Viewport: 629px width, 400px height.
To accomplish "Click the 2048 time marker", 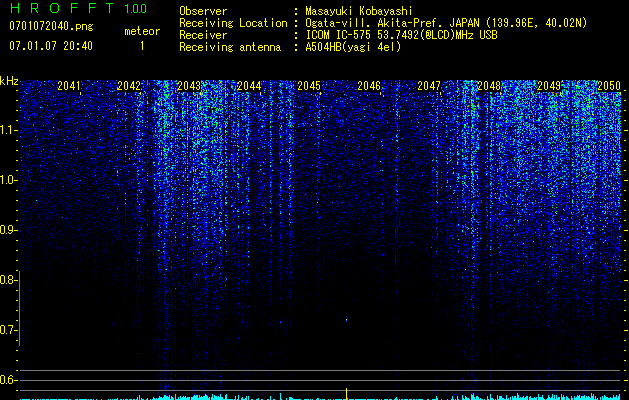I will 489,86.
